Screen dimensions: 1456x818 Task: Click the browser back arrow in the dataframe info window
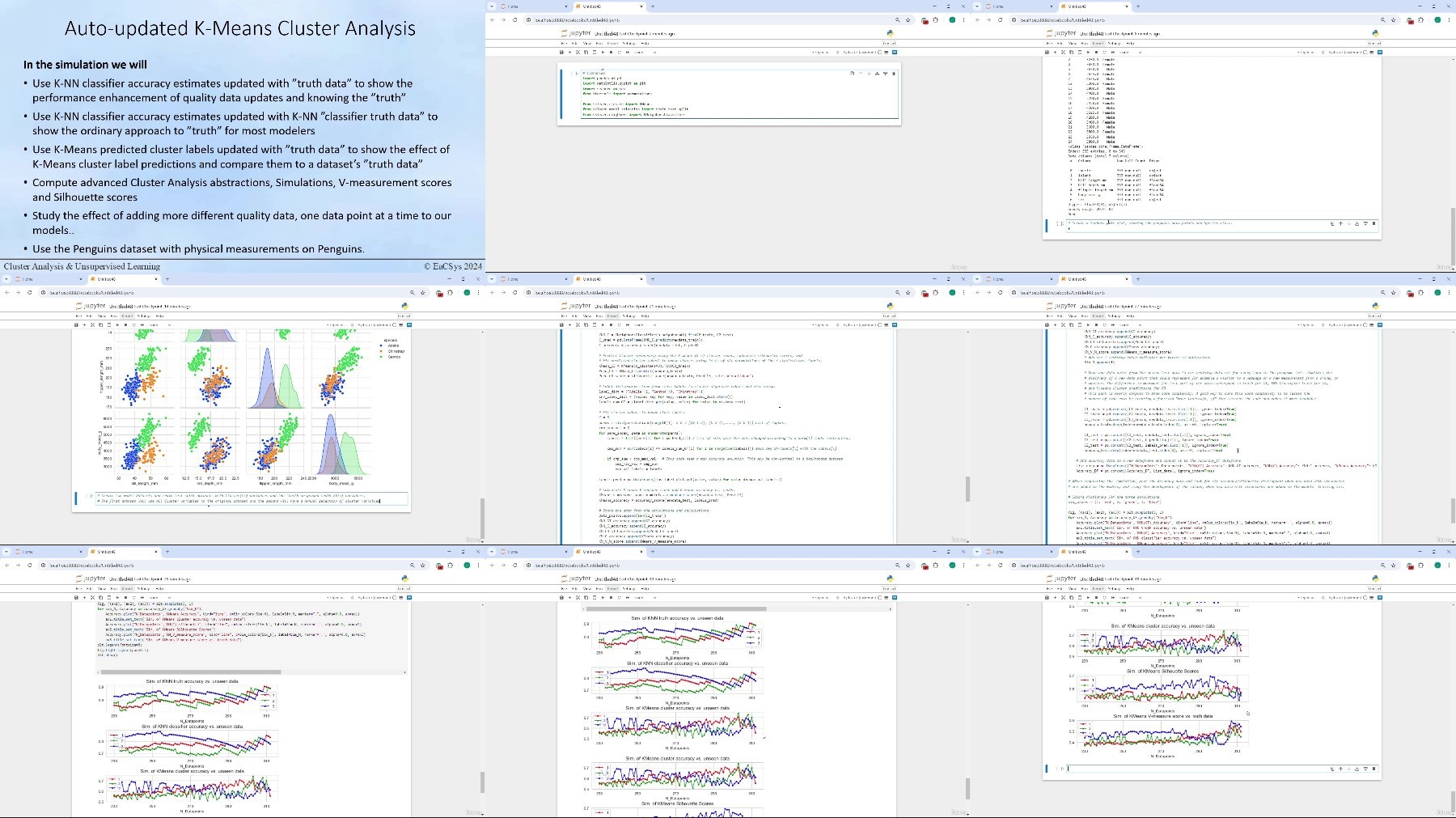tap(977, 19)
